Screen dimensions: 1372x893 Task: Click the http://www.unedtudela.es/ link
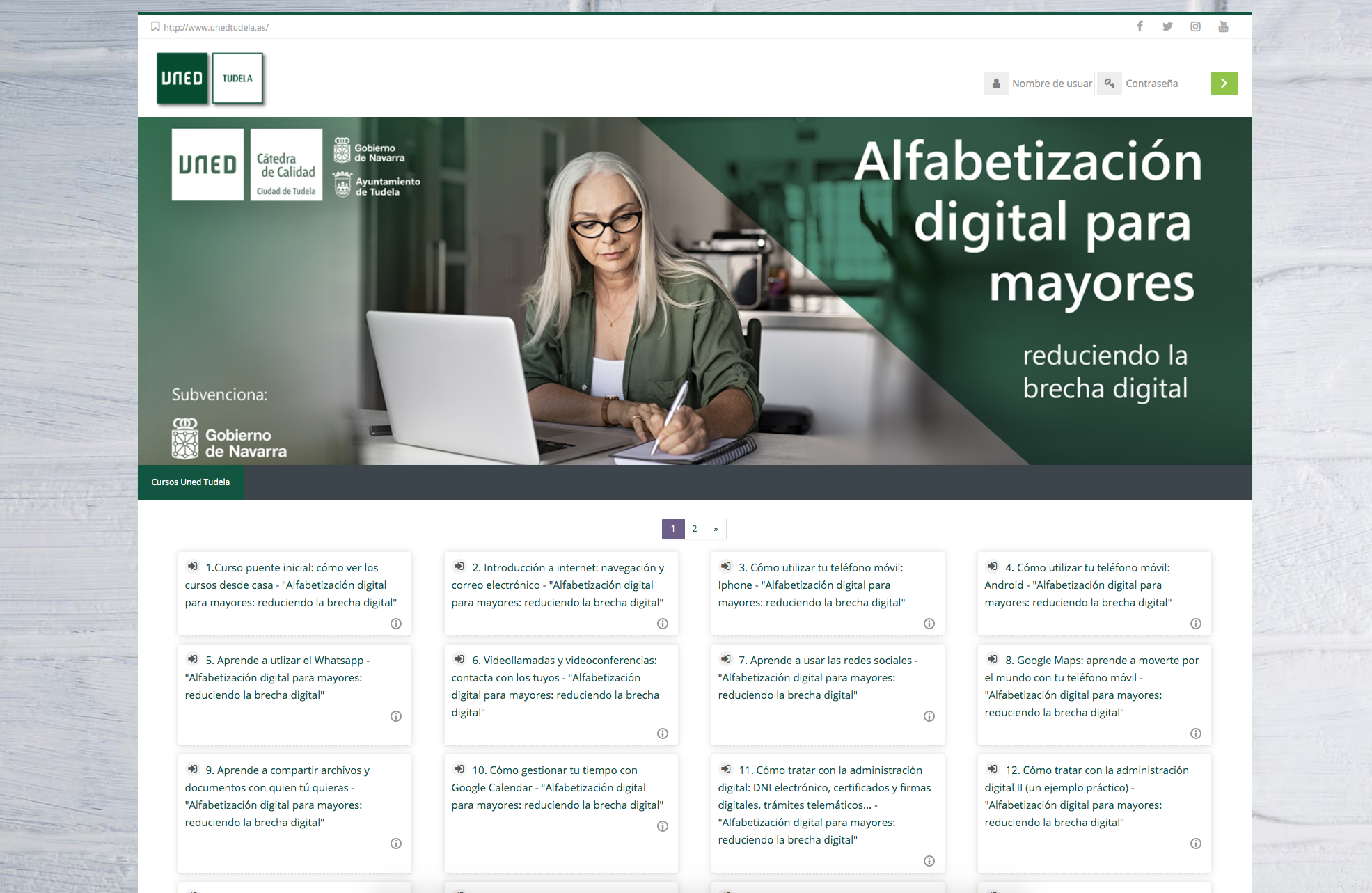pos(216,27)
